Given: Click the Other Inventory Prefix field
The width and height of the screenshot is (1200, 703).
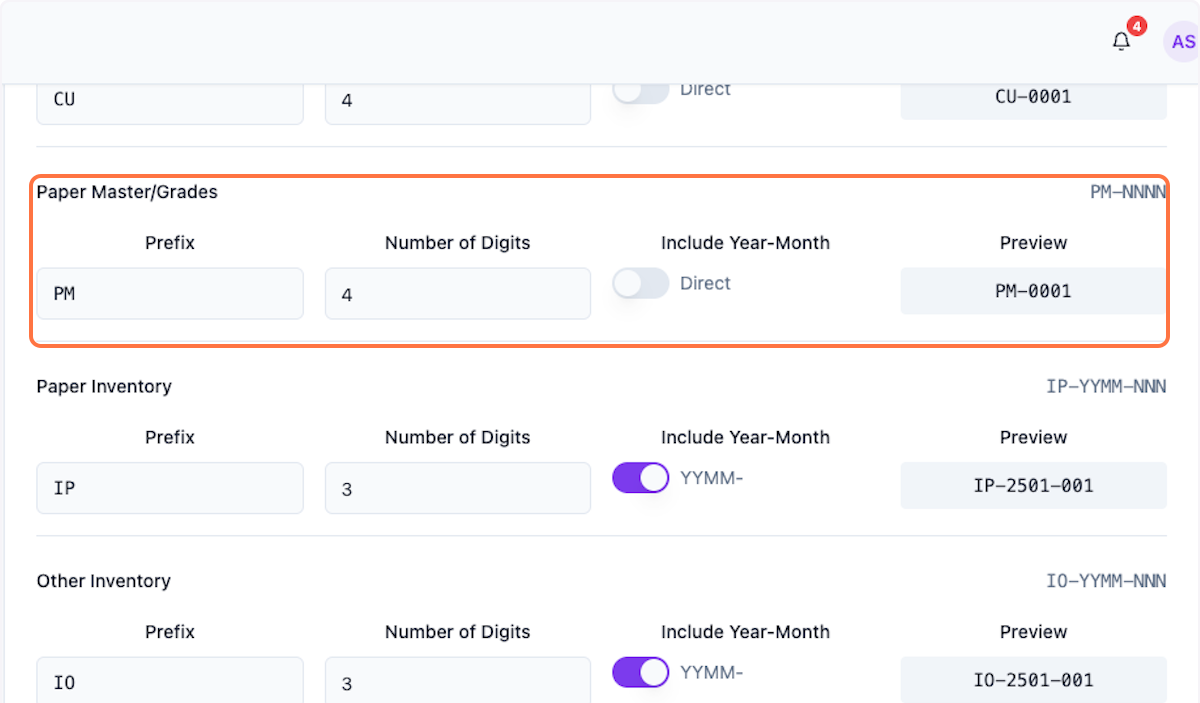Looking at the screenshot, I should (x=170, y=682).
